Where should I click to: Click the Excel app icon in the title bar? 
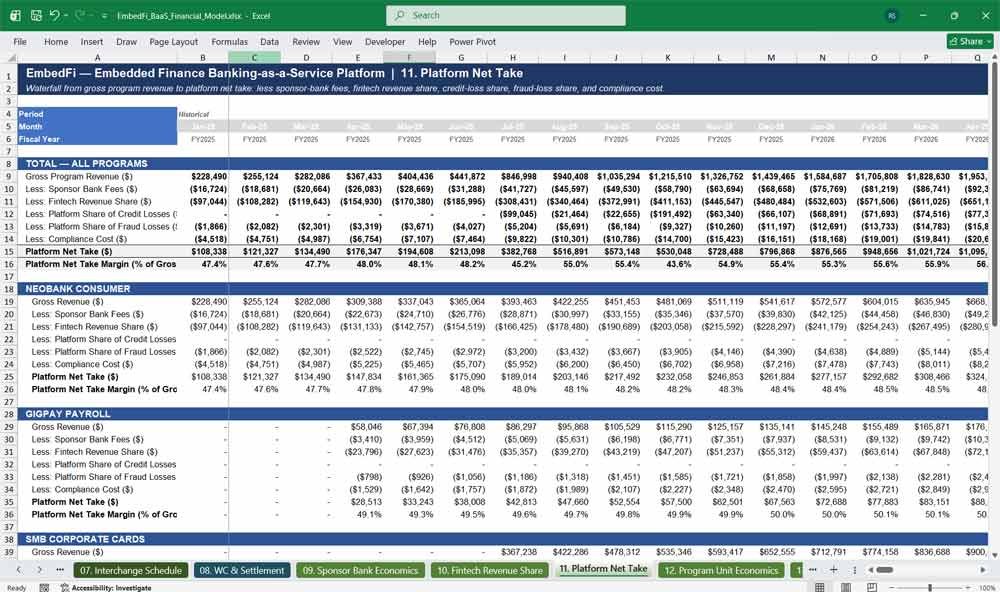tap(15, 15)
